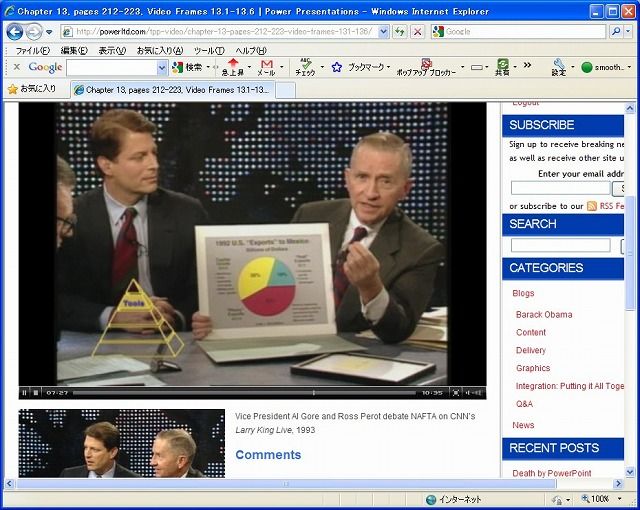640x510 pixels.
Task: Open the Blogs category link
Action: point(523,293)
